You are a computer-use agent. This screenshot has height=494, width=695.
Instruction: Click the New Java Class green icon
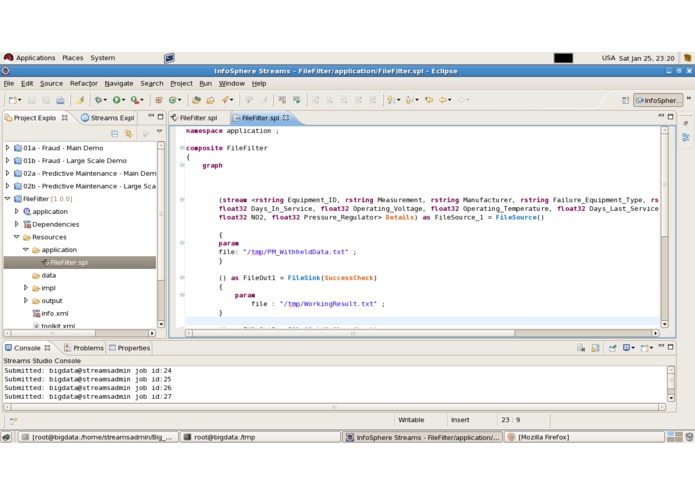tap(172, 100)
